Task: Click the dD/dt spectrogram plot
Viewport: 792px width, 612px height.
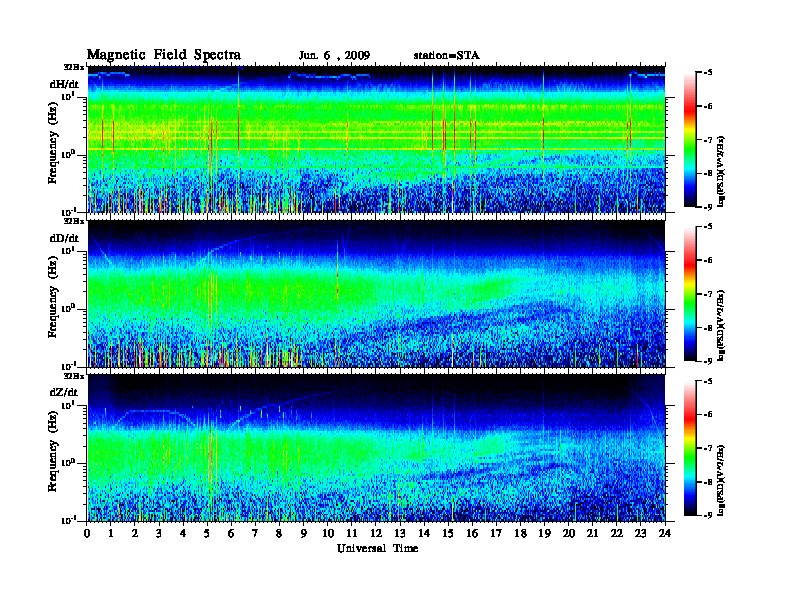Action: (376, 294)
